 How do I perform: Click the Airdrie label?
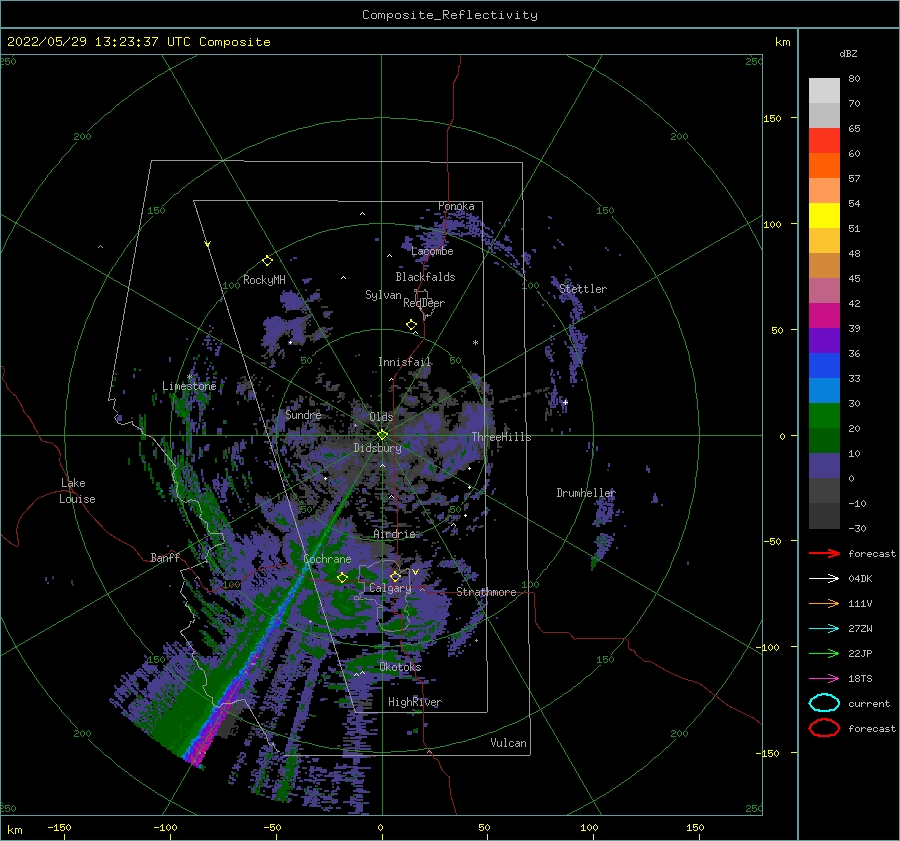394,534
